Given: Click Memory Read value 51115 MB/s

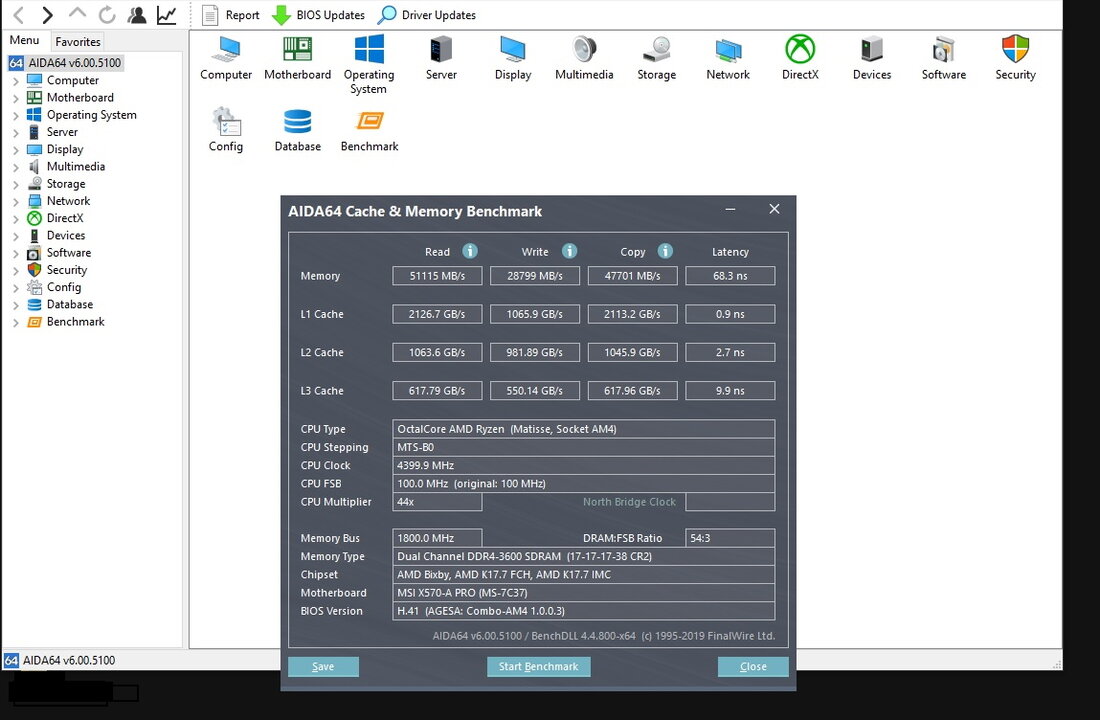Looking at the screenshot, I should [x=437, y=276].
